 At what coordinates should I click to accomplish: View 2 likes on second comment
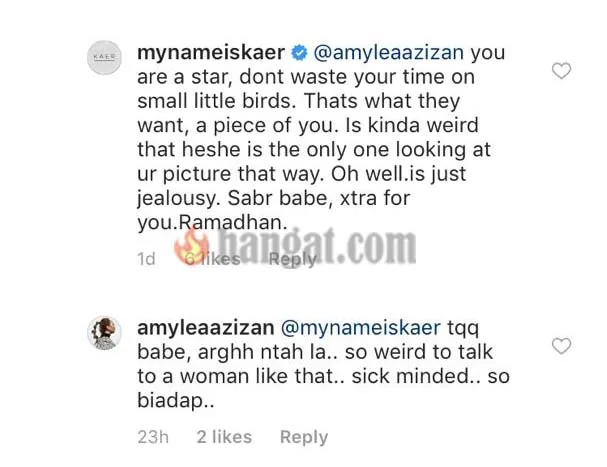(x=224, y=437)
